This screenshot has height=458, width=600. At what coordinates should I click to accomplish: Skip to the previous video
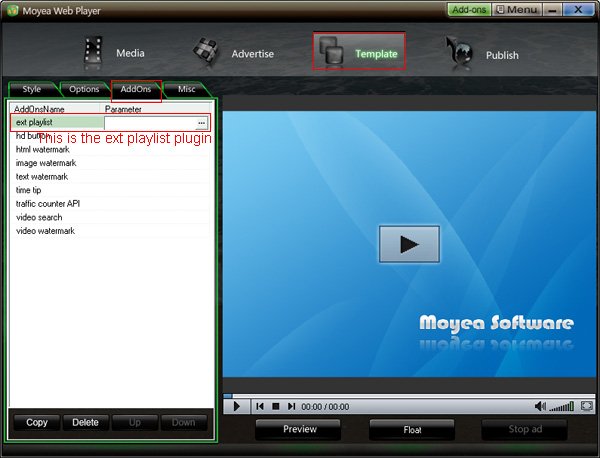click(260, 406)
